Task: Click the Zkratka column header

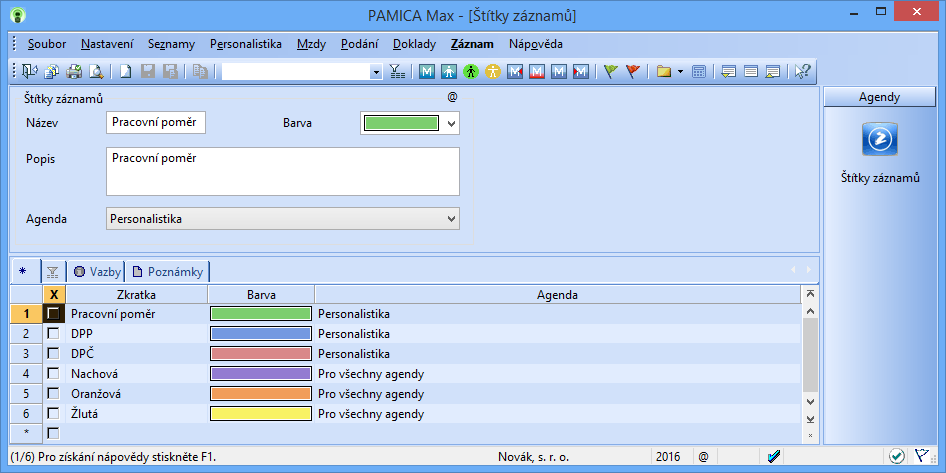Action: (137, 294)
